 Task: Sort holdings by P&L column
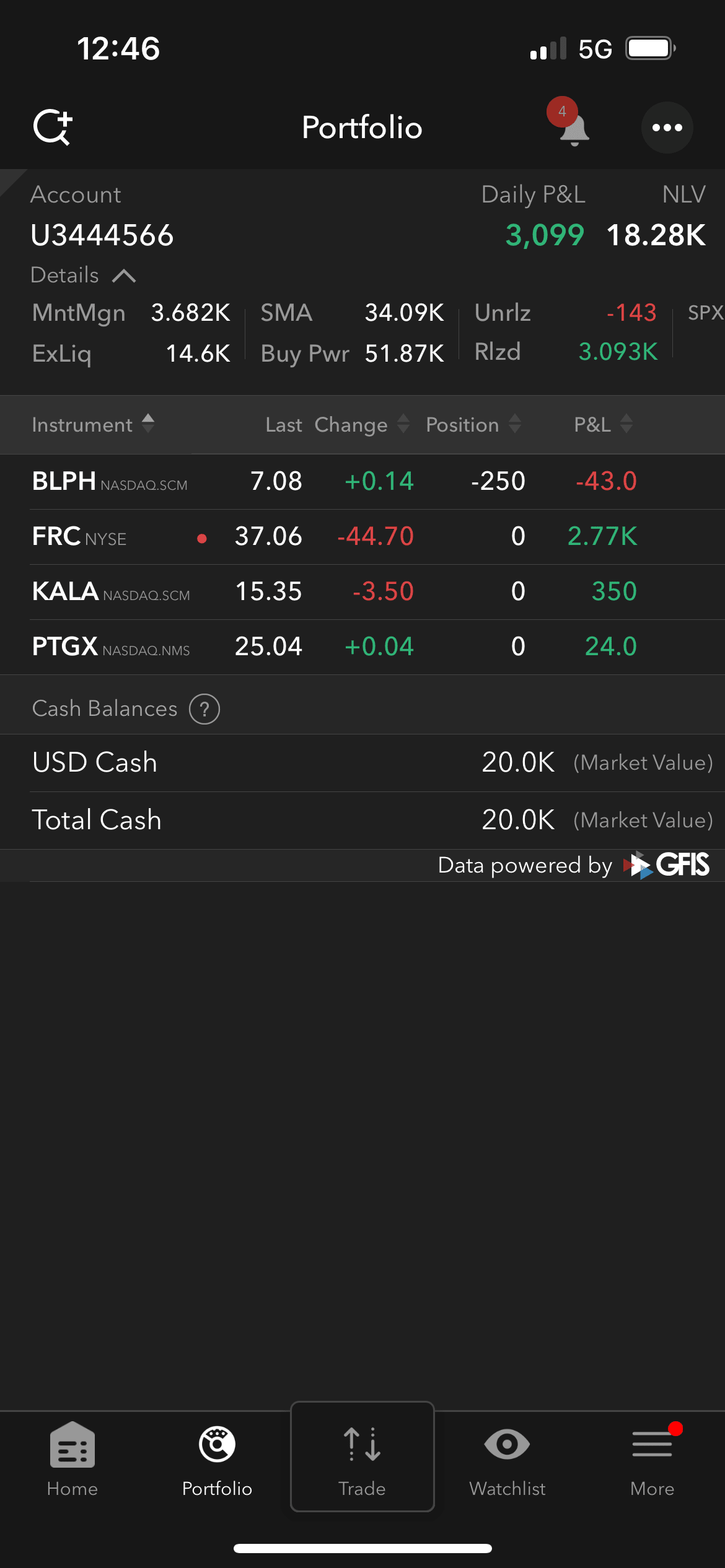(626, 424)
